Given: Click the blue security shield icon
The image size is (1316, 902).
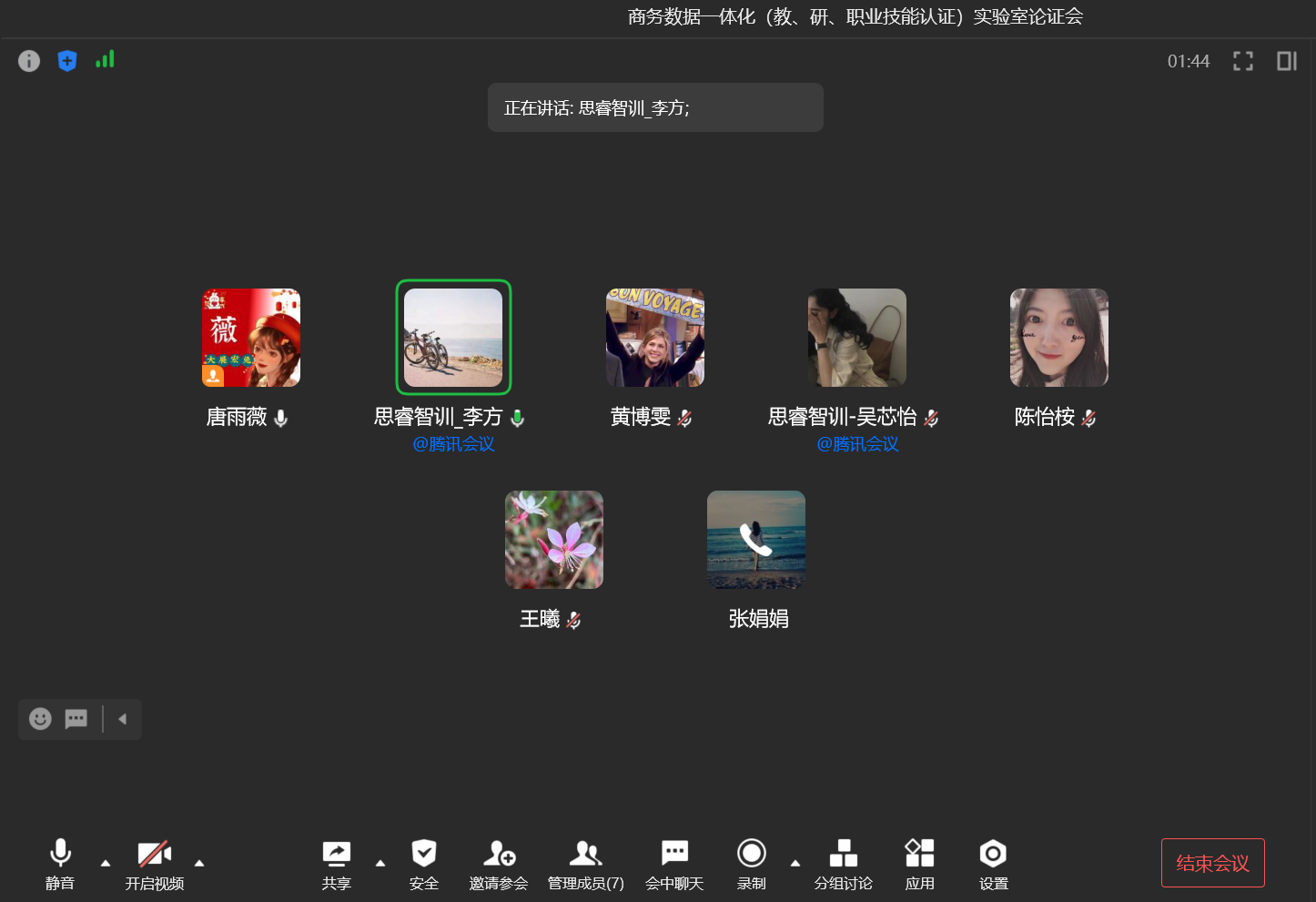Looking at the screenshot, I should [67, 61].
